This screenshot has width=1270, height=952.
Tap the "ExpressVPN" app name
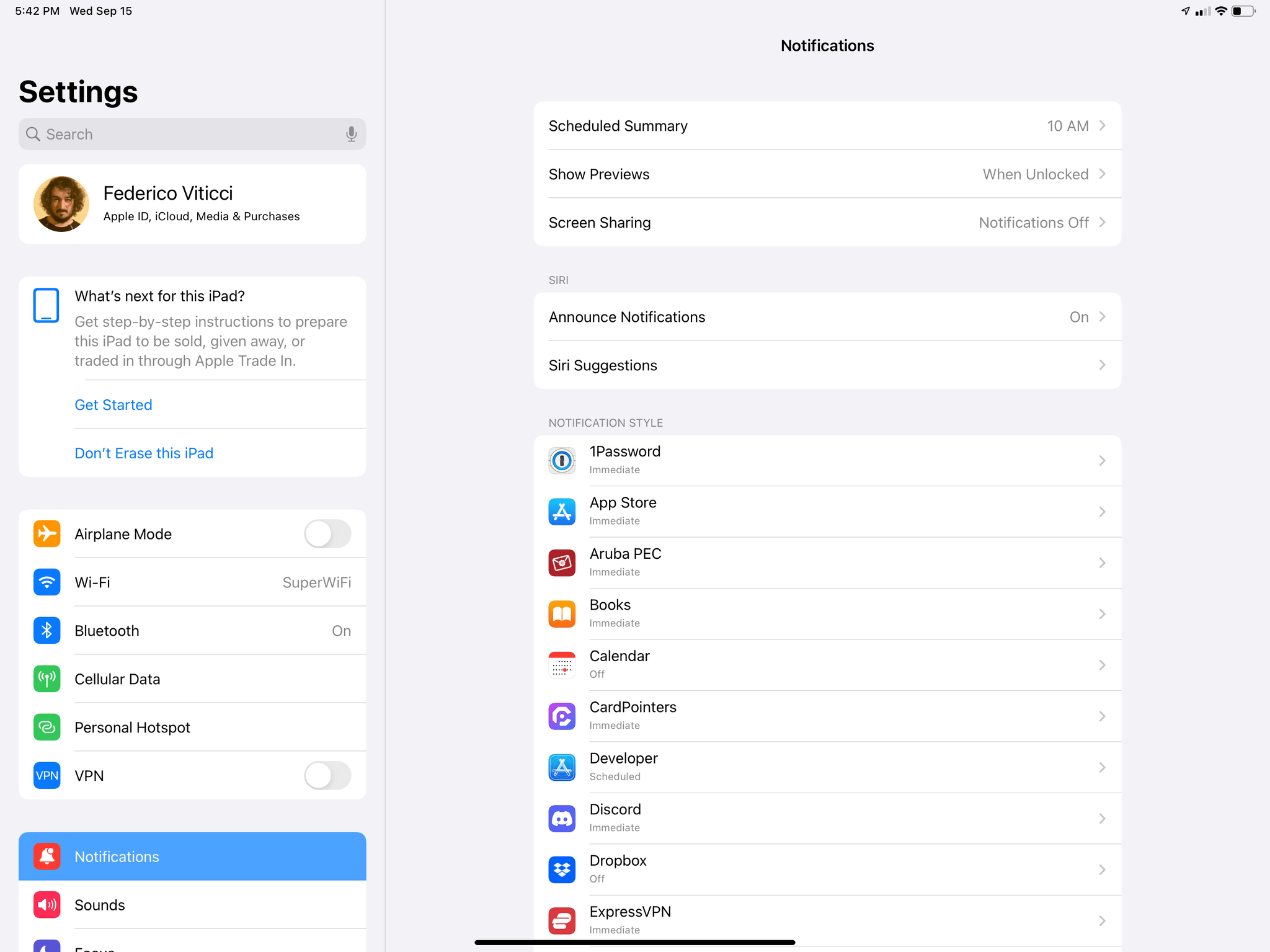(x=630, y=912)
